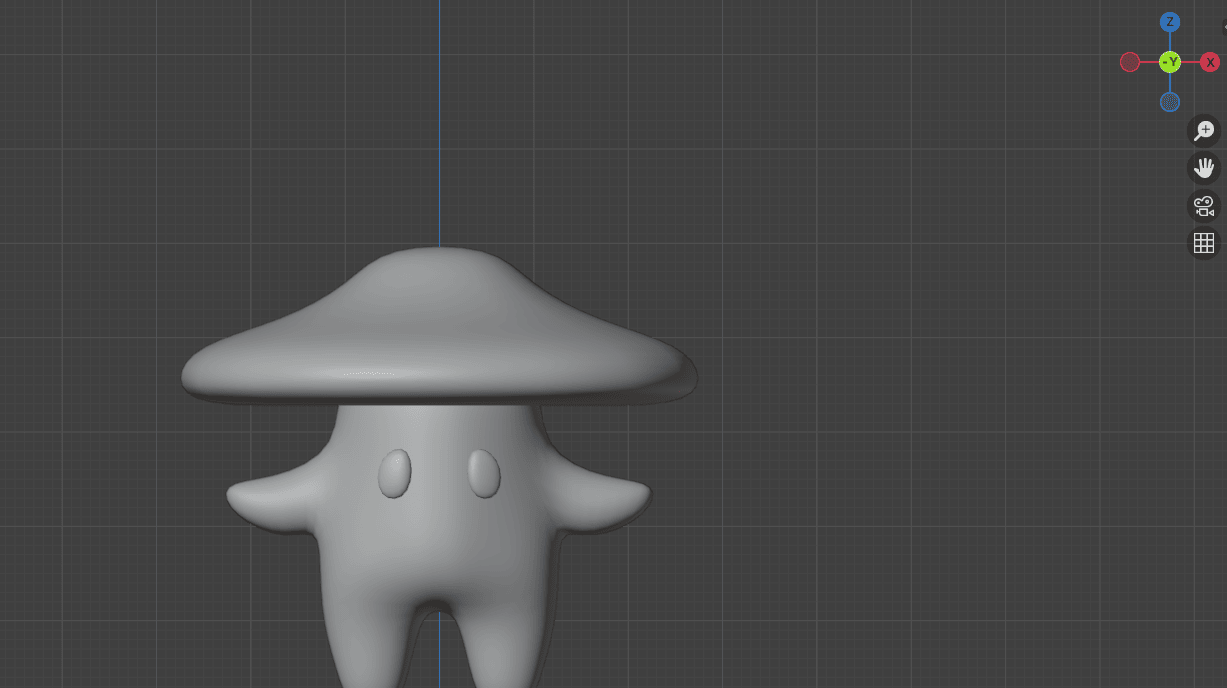1227x688 pixels.
Task: Click the mushroom character's left eye
Action: (394, 473)
